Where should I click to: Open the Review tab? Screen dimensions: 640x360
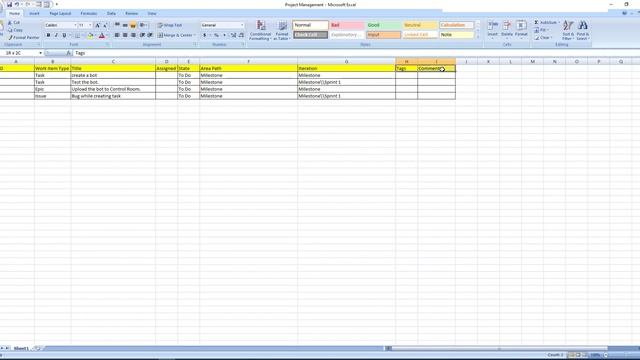coord(131,13)
